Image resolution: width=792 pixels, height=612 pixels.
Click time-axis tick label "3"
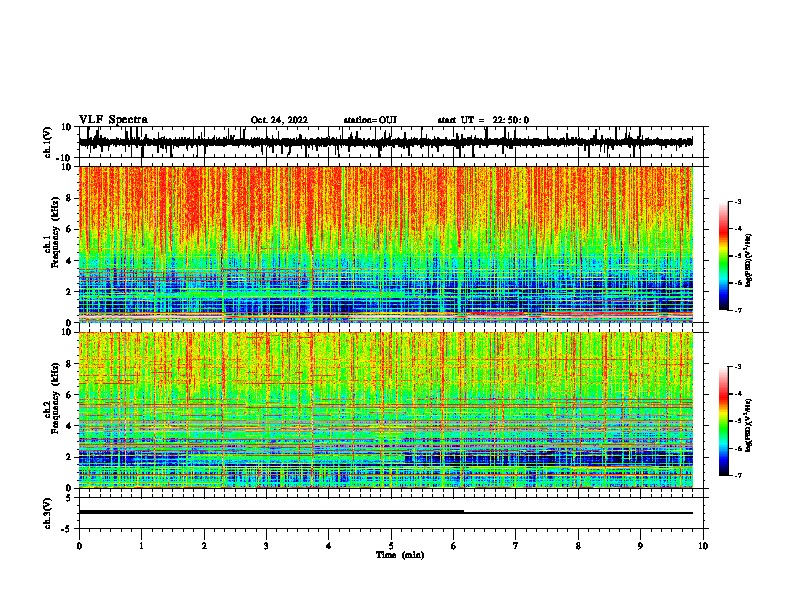[266, 546]
